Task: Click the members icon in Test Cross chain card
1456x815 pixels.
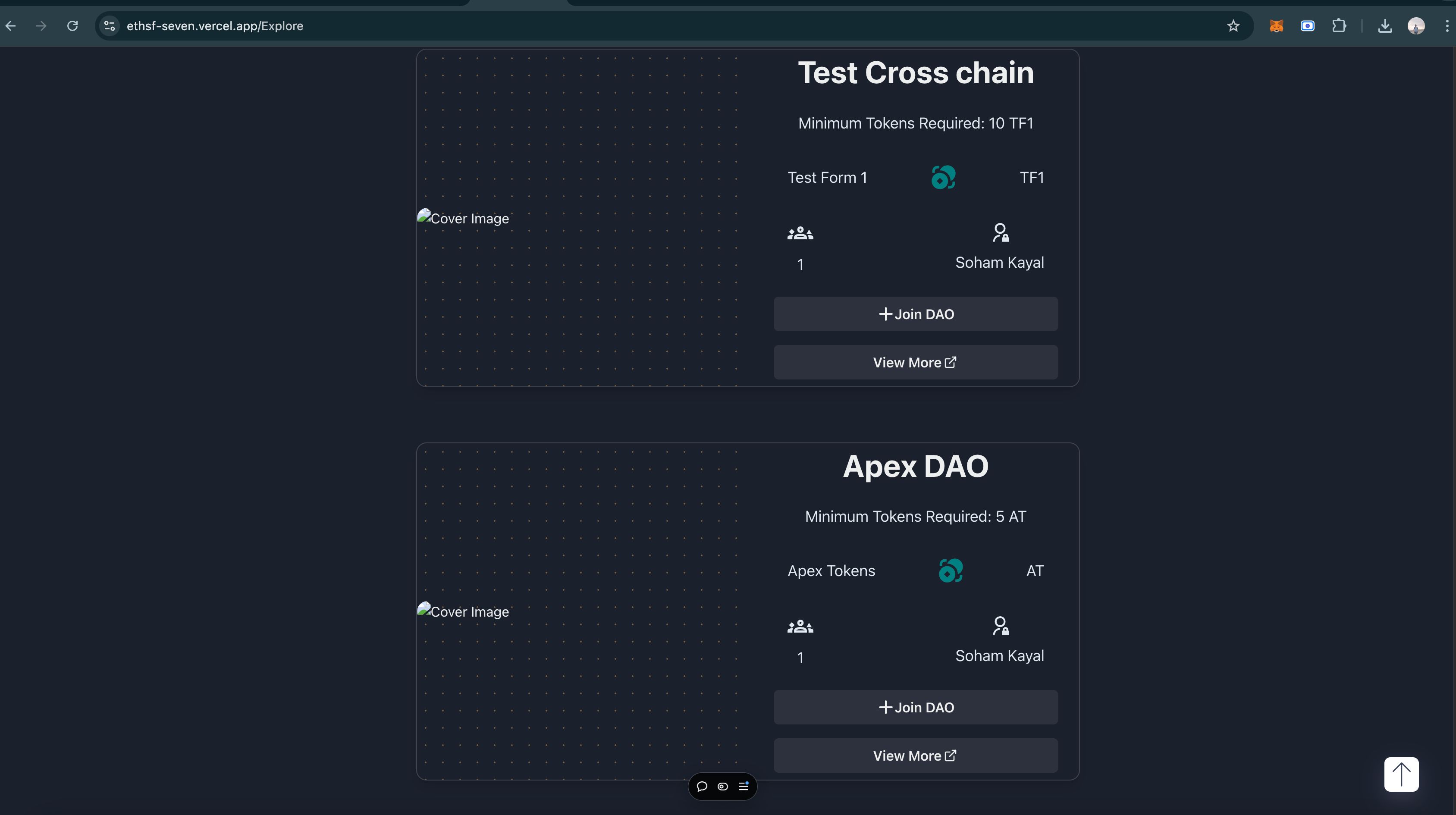Action: coord(800,233)
